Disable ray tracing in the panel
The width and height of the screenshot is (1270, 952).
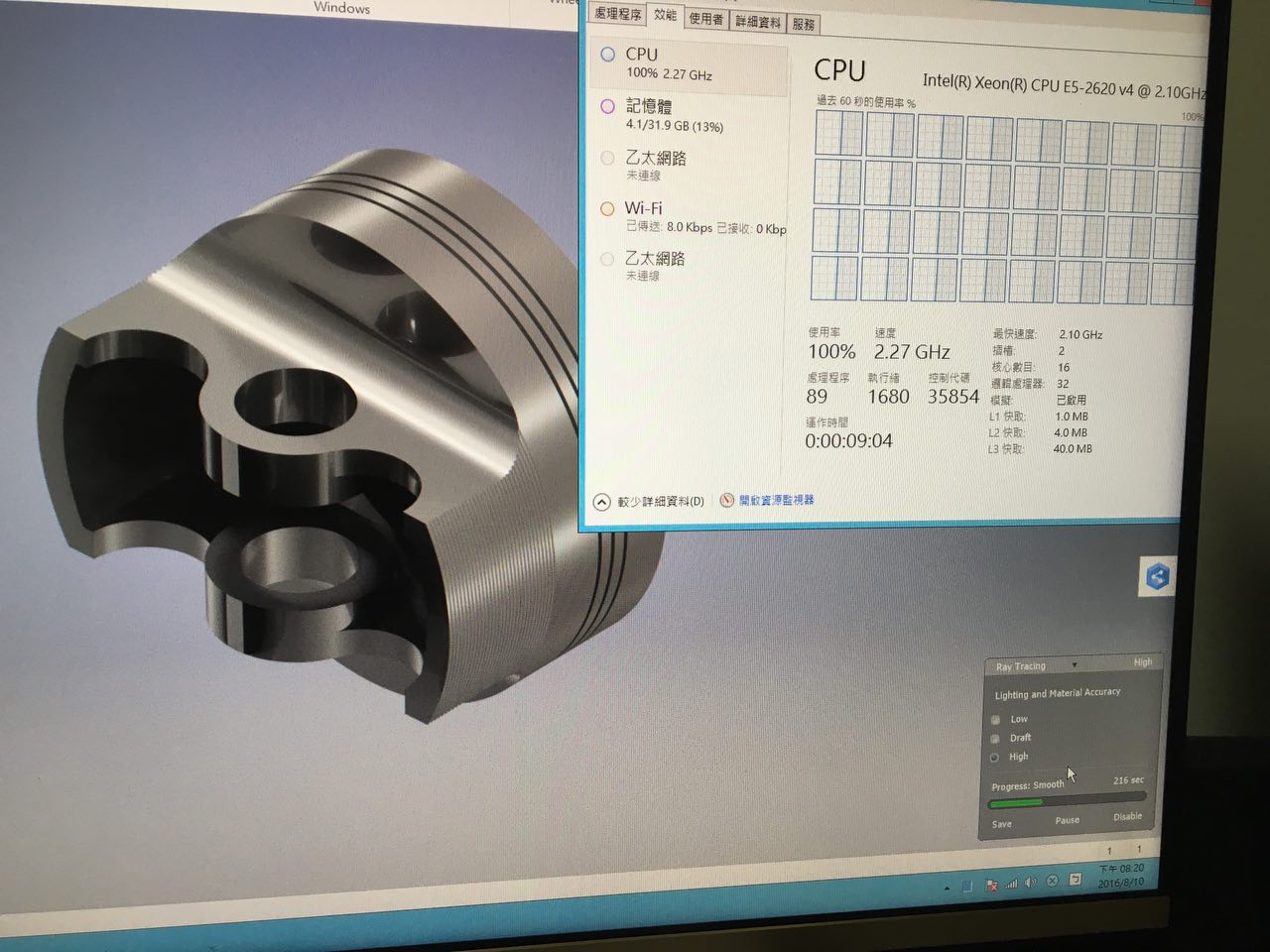point(1127,817)
